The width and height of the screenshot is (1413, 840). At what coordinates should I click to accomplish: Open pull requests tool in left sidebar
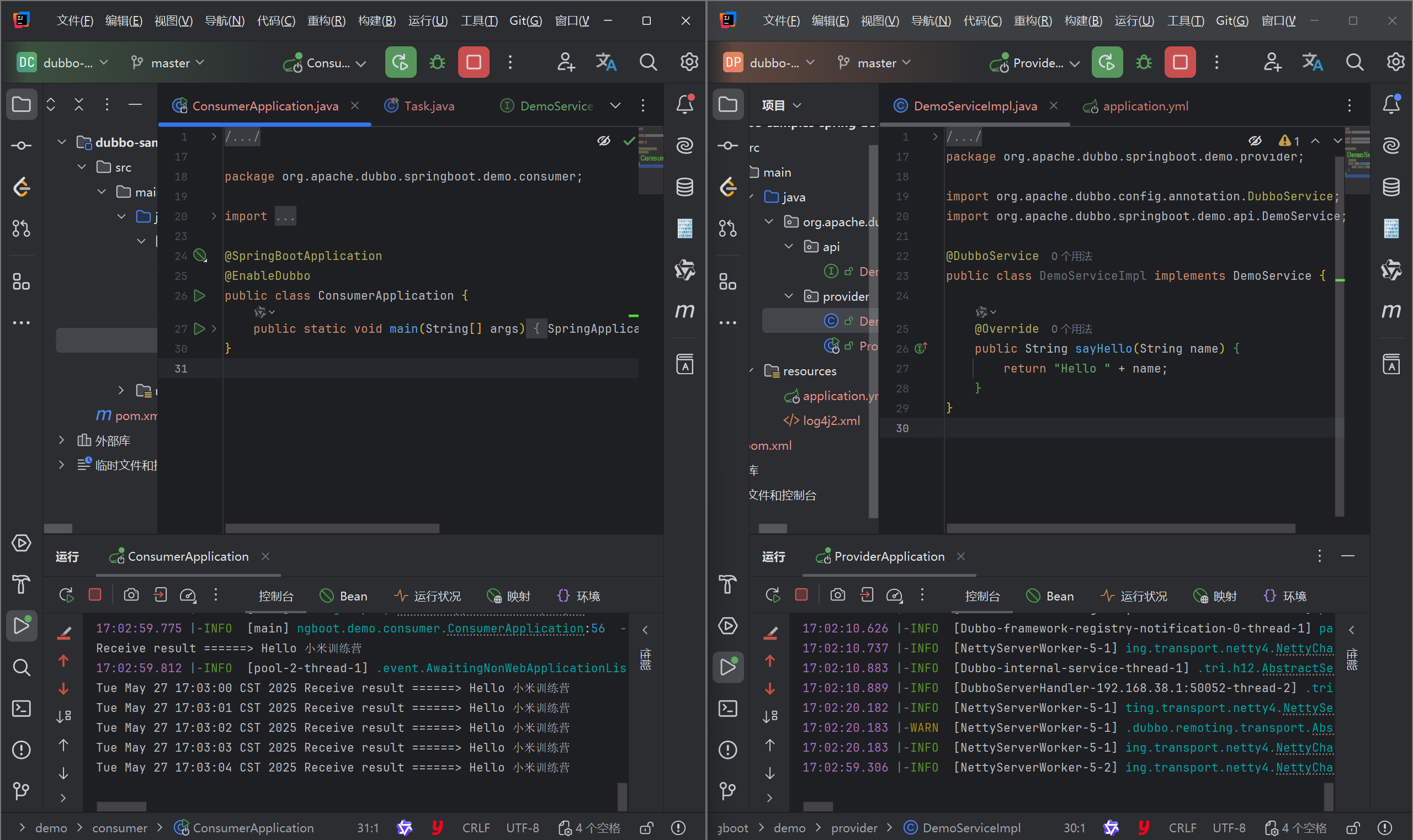[22, 228]
